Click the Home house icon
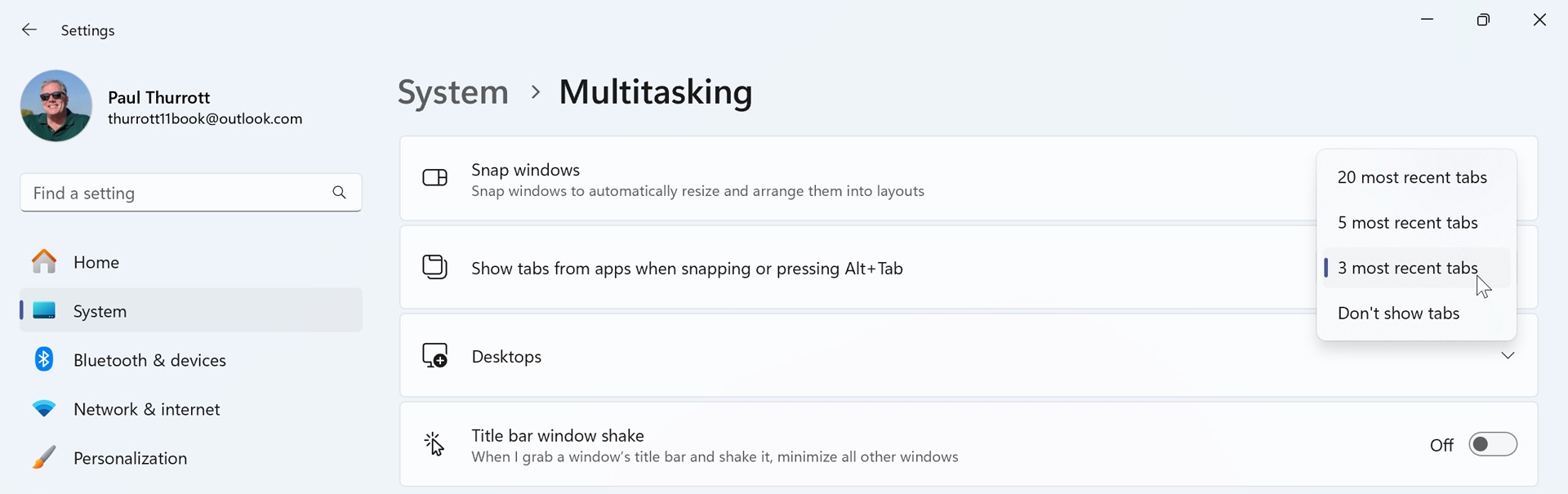 coord(44,262)
